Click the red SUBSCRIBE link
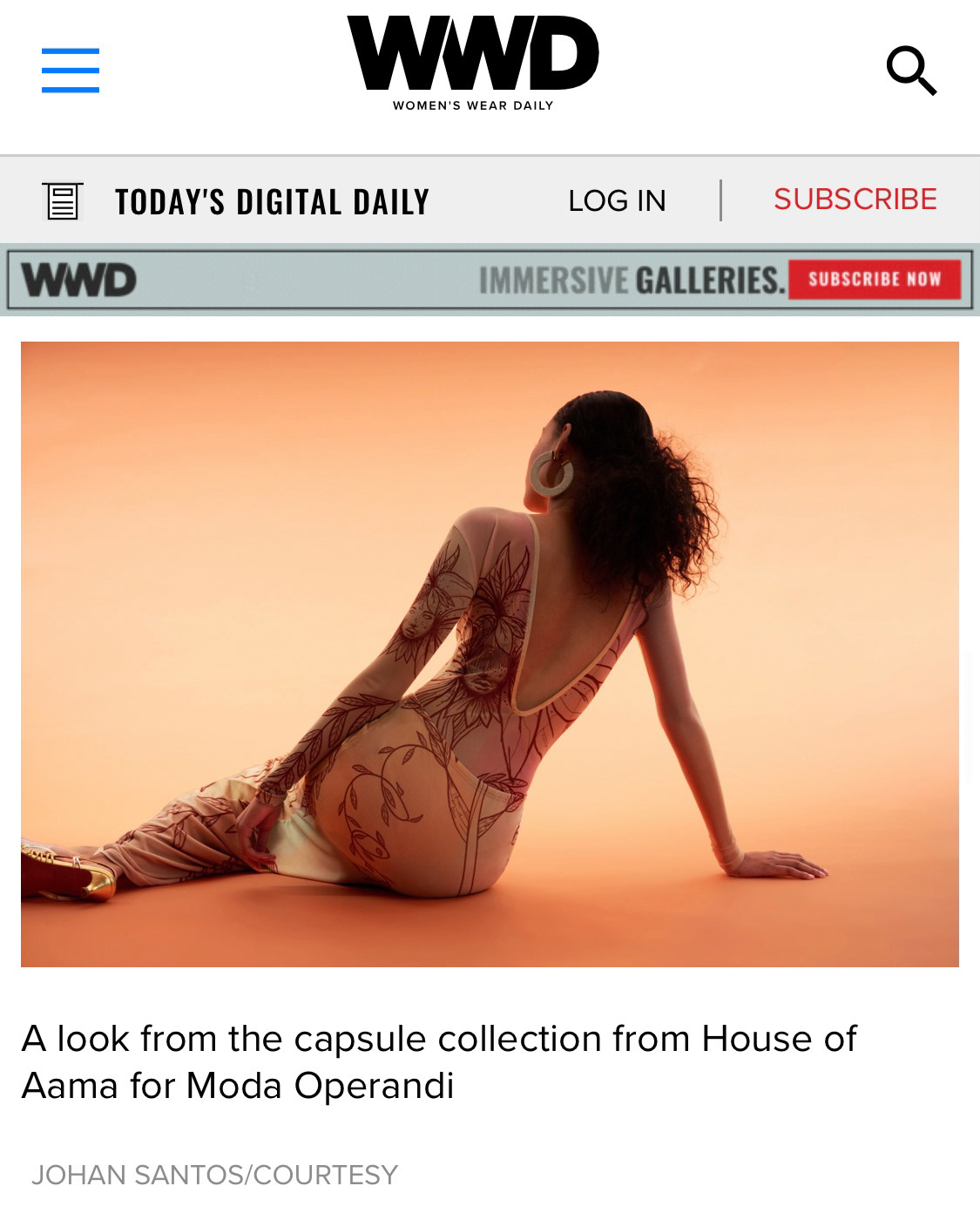 point(855,199)
